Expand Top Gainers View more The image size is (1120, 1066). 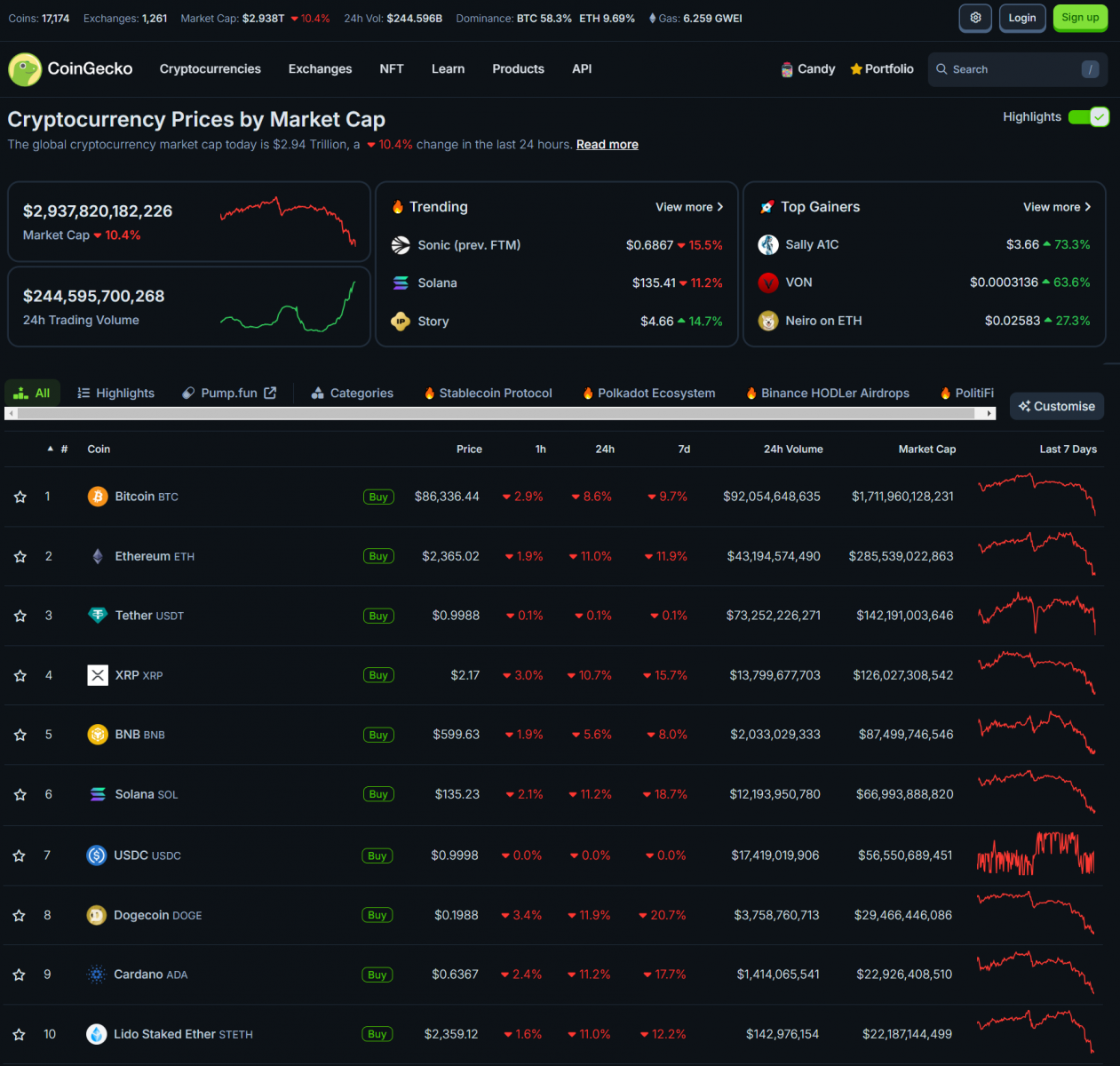tap(1057, 207)
